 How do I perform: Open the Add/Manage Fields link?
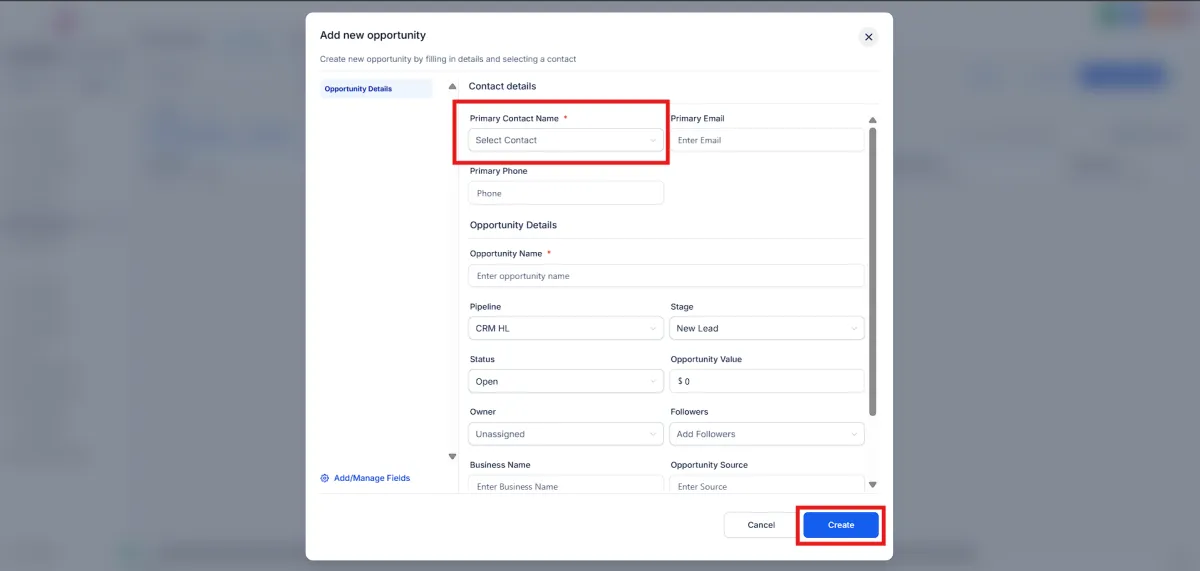pyautogui.click(x=371, y=478)
